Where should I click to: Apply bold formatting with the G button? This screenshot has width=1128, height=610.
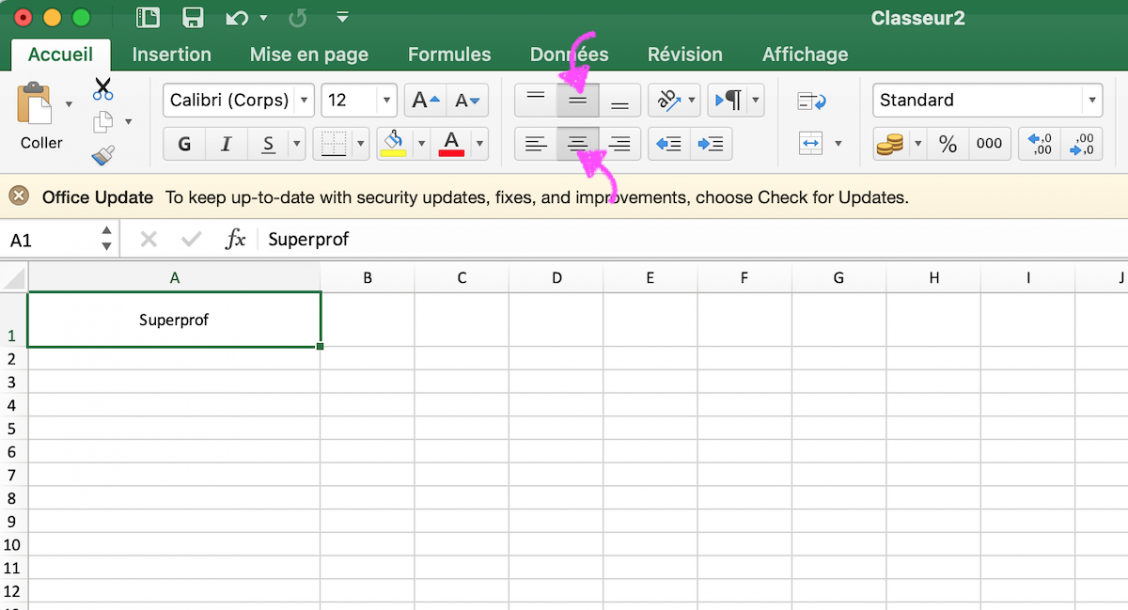[x=183, y=143]
